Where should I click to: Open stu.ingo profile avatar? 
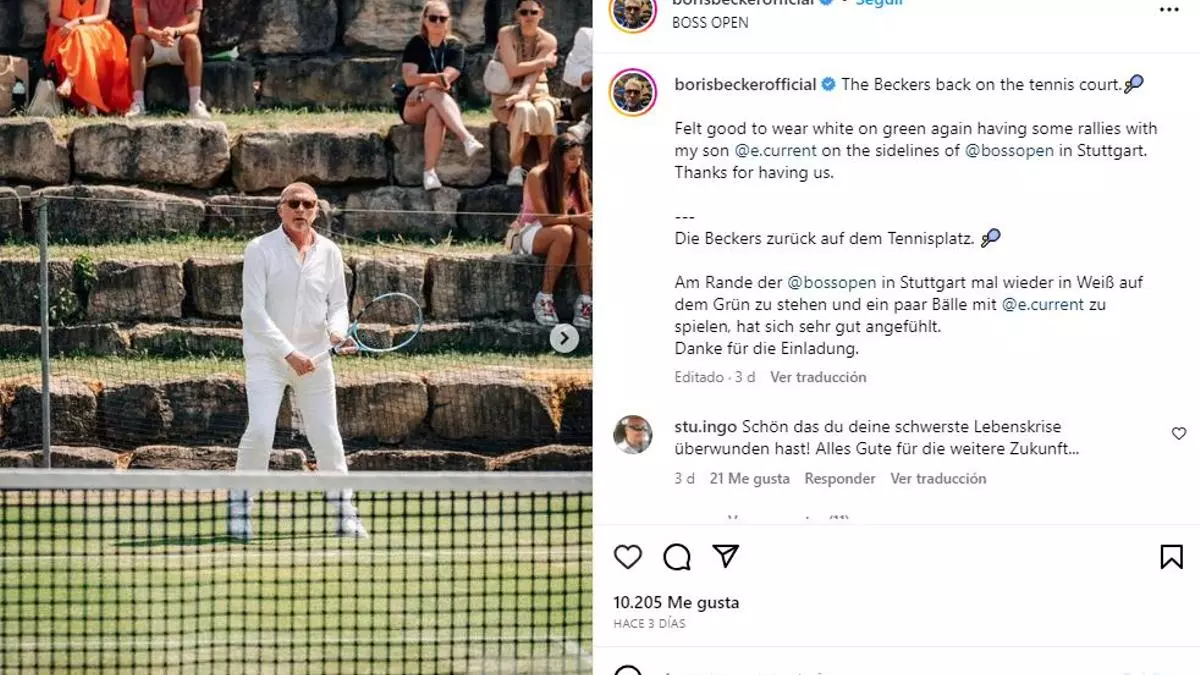(x=633, y=434)
